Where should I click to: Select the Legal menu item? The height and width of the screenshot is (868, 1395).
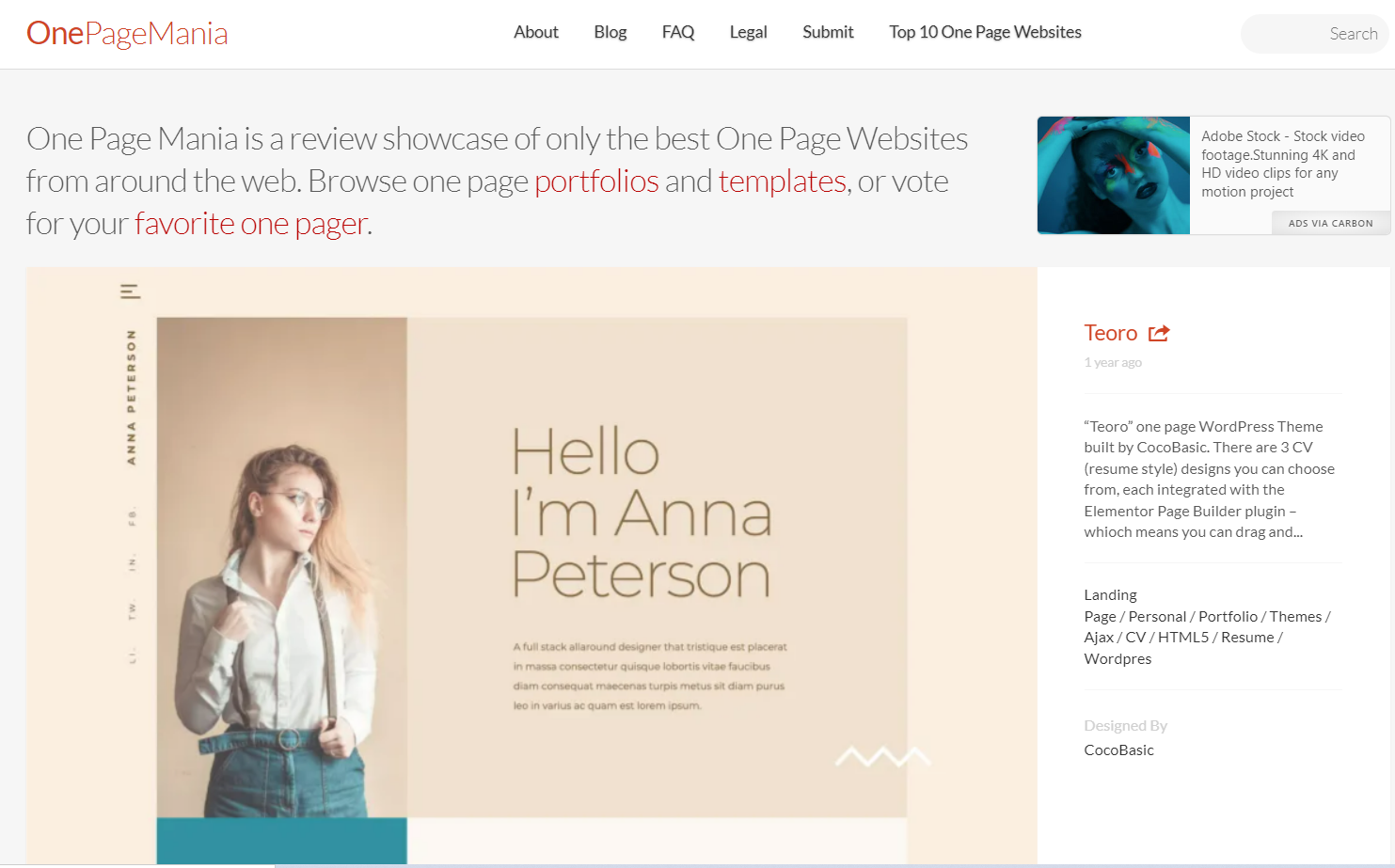pos(749,32)
